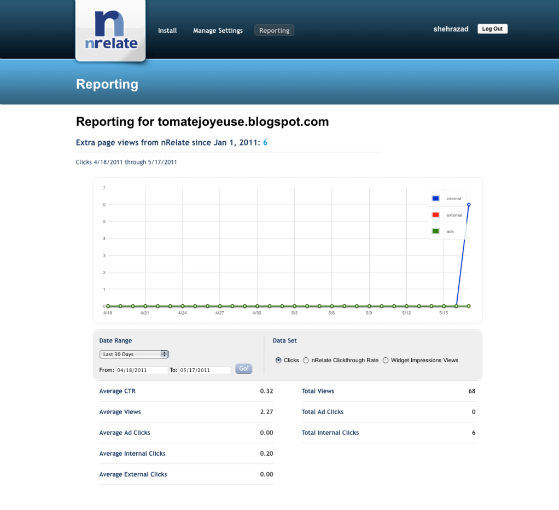Screen dimensions: 559x510
Task: Click the Average External Clicks label
Action: (133, 474)
